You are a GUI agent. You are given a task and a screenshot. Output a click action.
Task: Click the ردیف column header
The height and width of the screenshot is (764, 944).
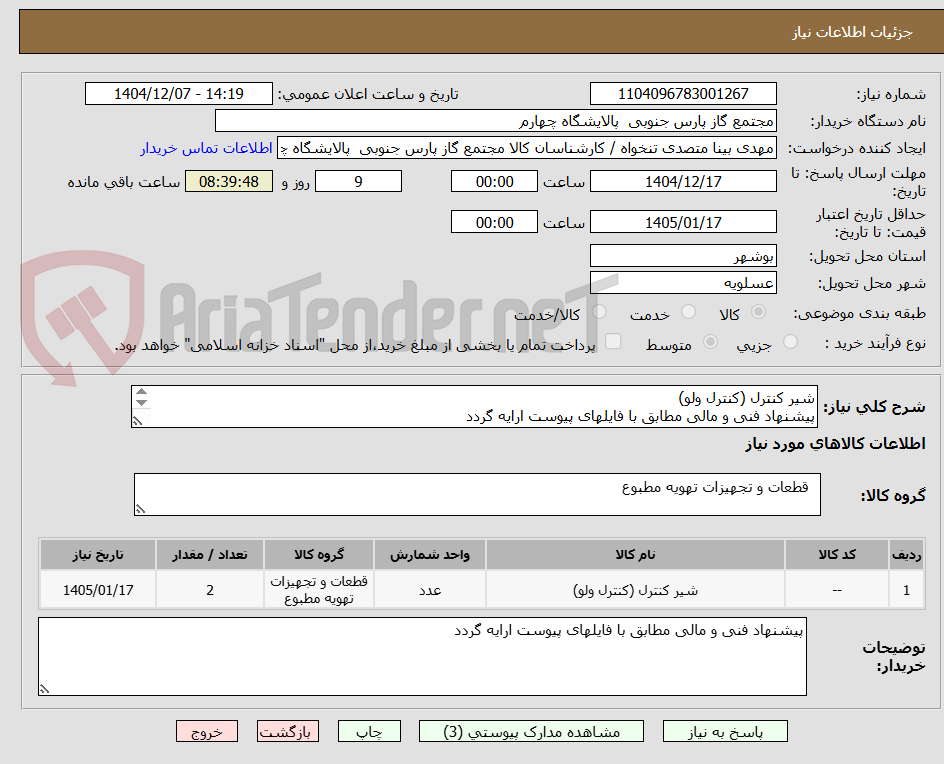[x=907, y=554]
